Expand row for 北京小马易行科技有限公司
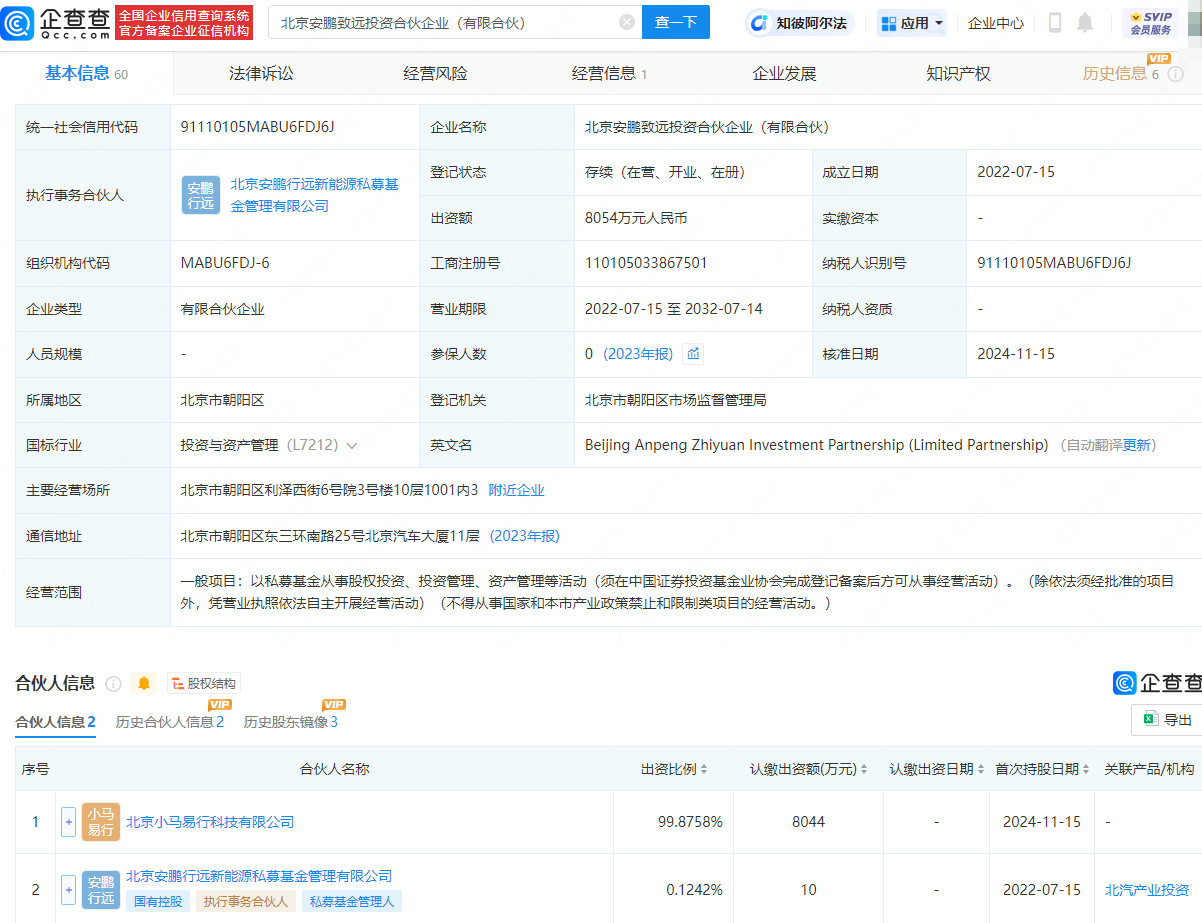 click(x=68, y=822)
